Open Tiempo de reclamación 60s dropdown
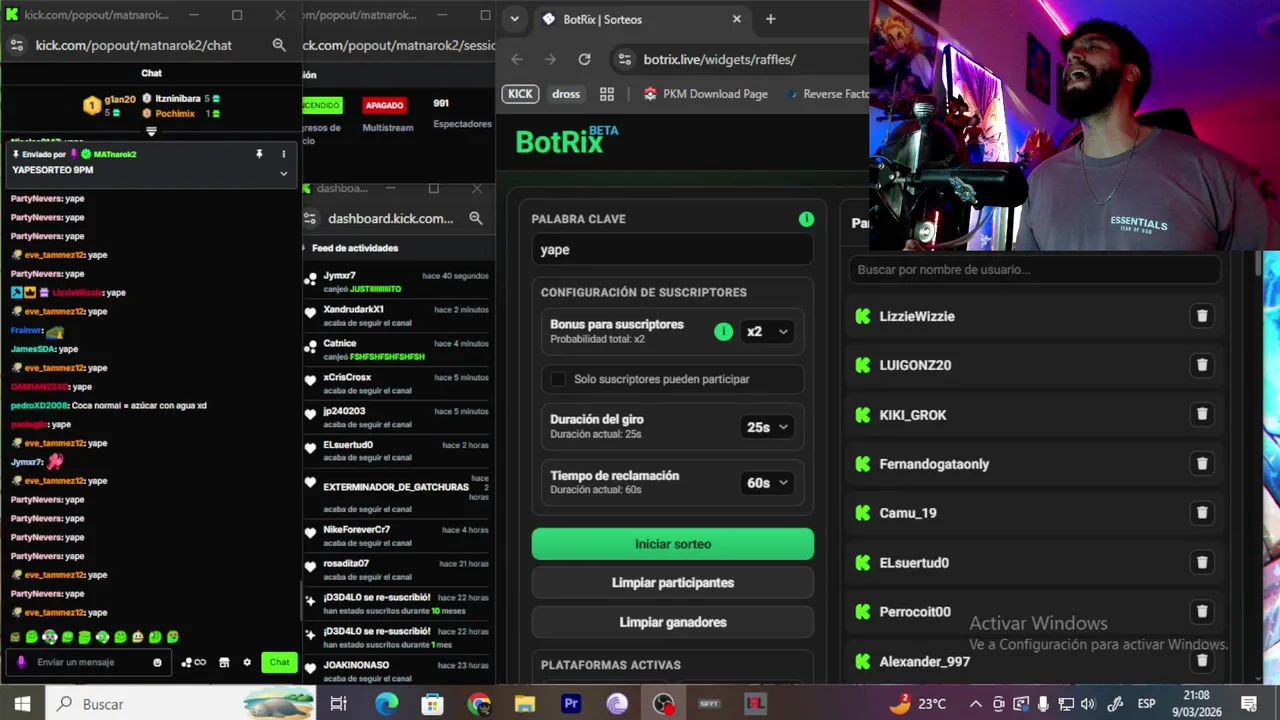The width and height of the screenshot is (1280, 720). click(767, 483)
